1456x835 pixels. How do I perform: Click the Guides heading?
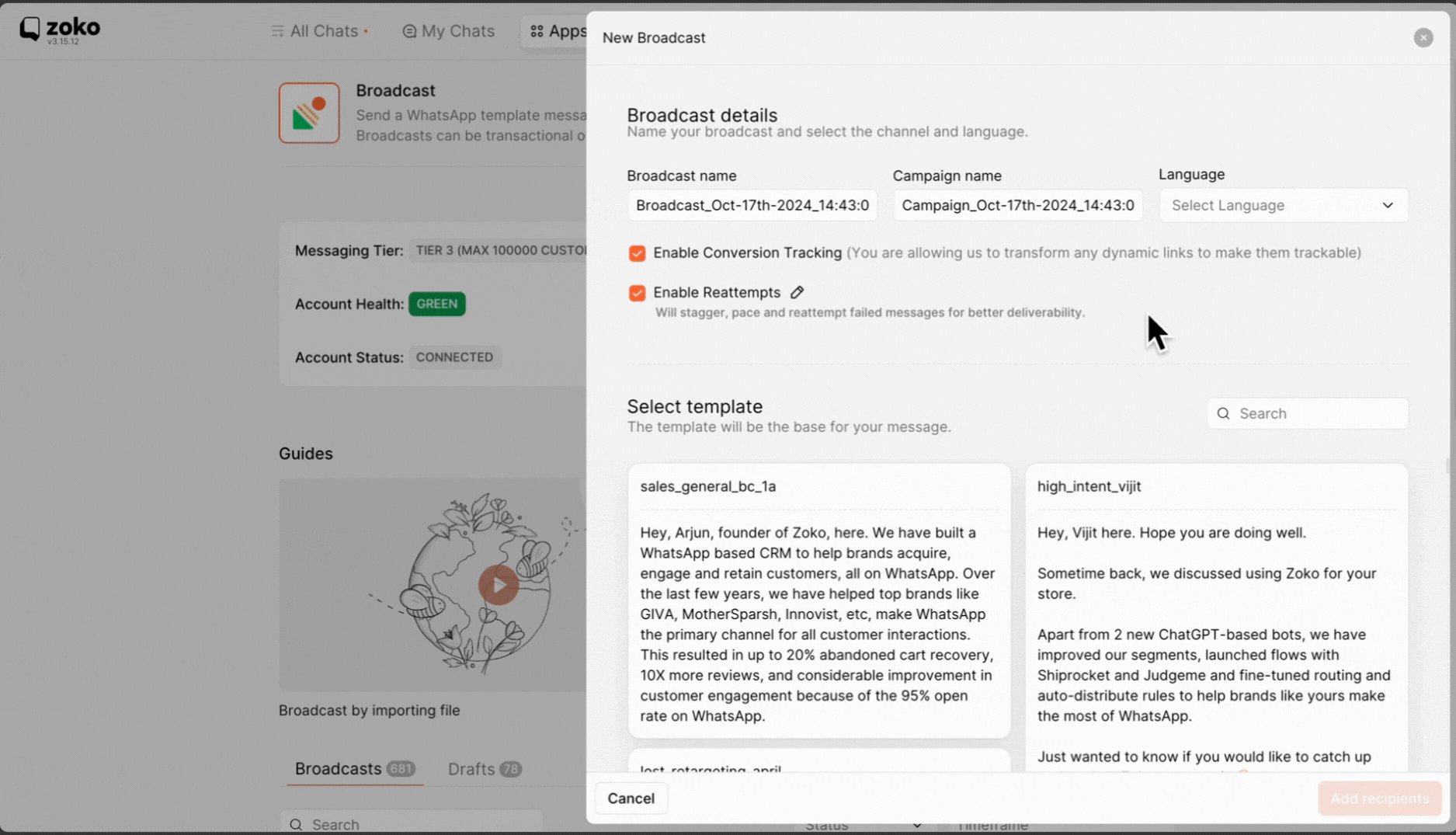306,454
